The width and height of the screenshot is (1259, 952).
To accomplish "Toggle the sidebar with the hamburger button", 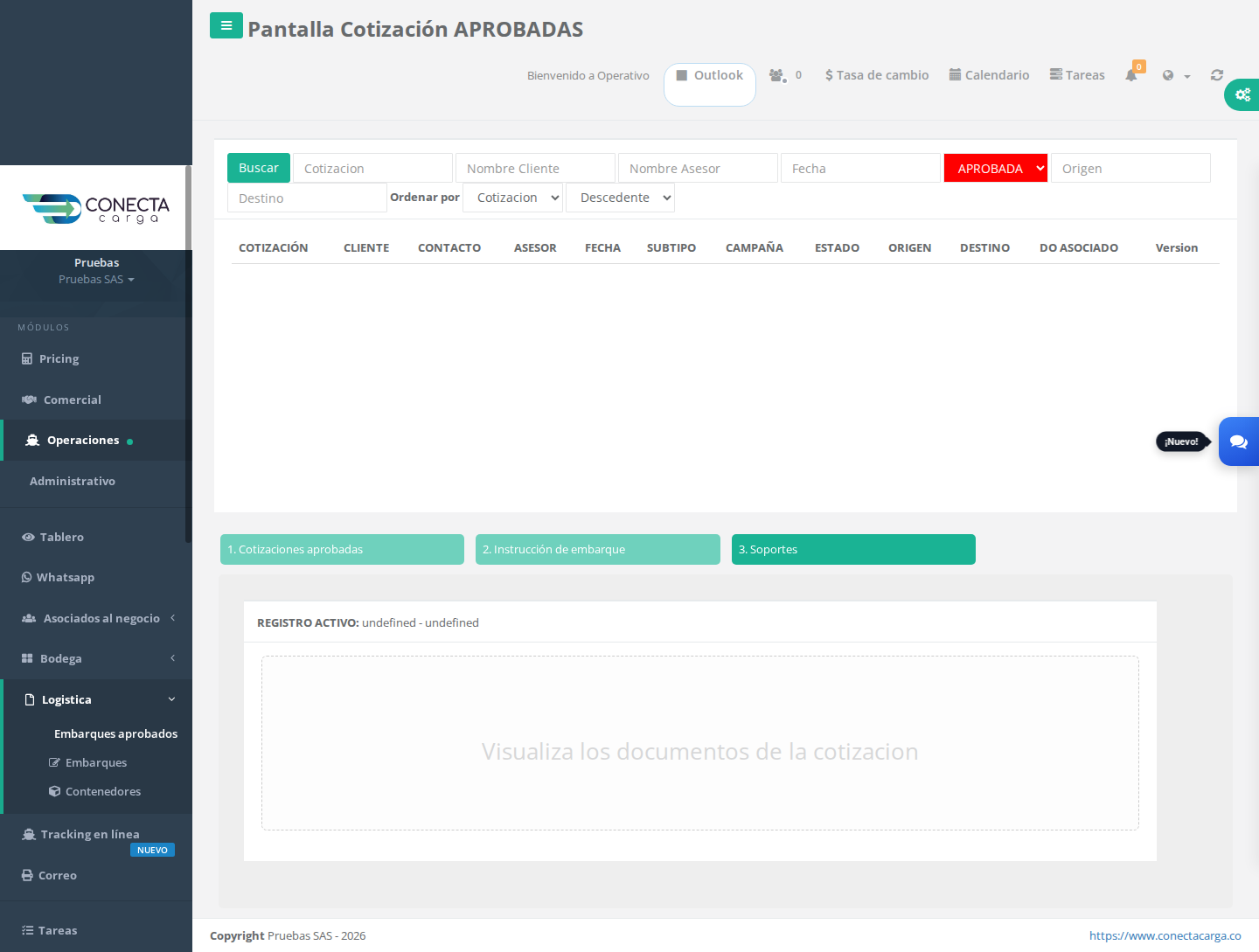I will click(226, 25).
